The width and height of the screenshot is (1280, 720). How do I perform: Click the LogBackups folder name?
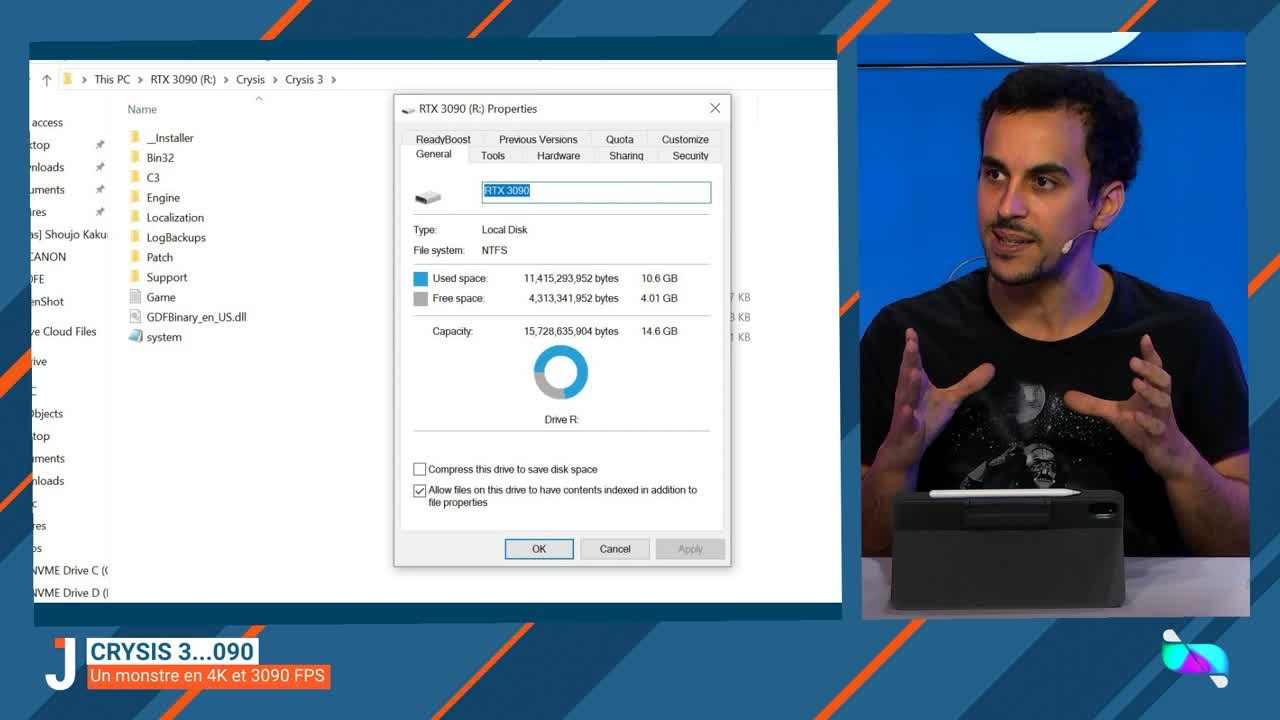pos(176,237)
